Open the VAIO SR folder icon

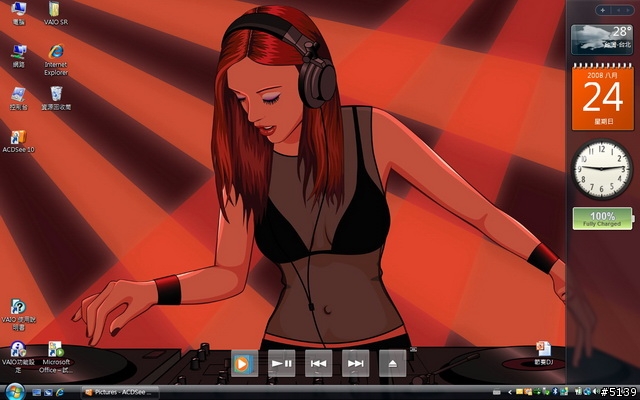[x=55, y=13]
